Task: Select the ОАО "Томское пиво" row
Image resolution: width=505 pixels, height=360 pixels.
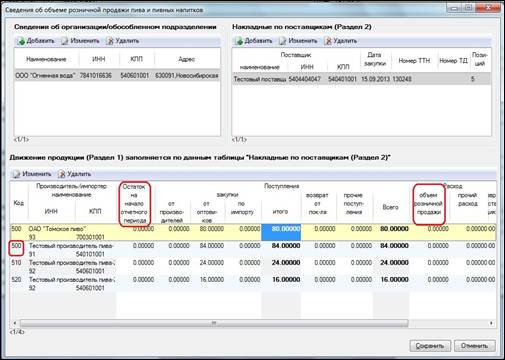Action: [x=253, y=232]
